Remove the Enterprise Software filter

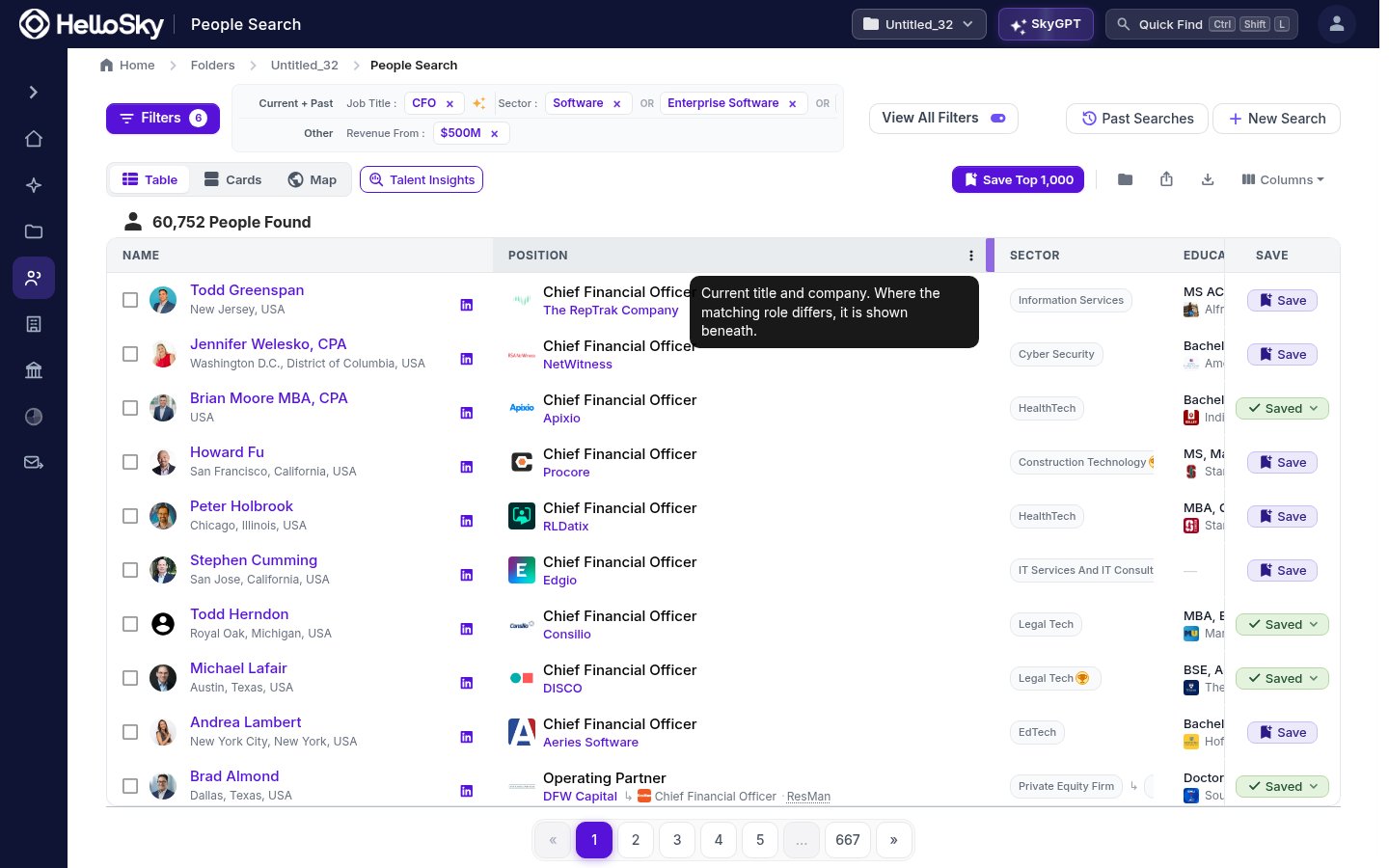pyautogui.click(x=793, y=104)
